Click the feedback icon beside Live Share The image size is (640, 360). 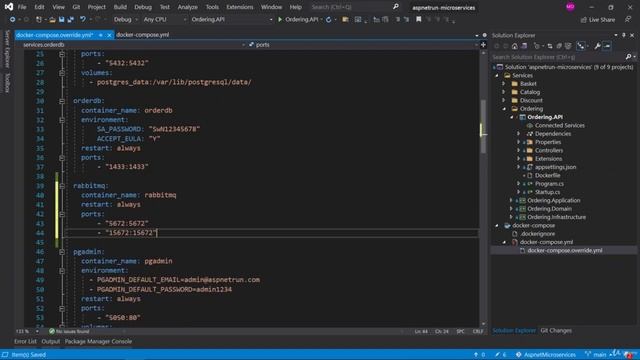tap(628, 19)
